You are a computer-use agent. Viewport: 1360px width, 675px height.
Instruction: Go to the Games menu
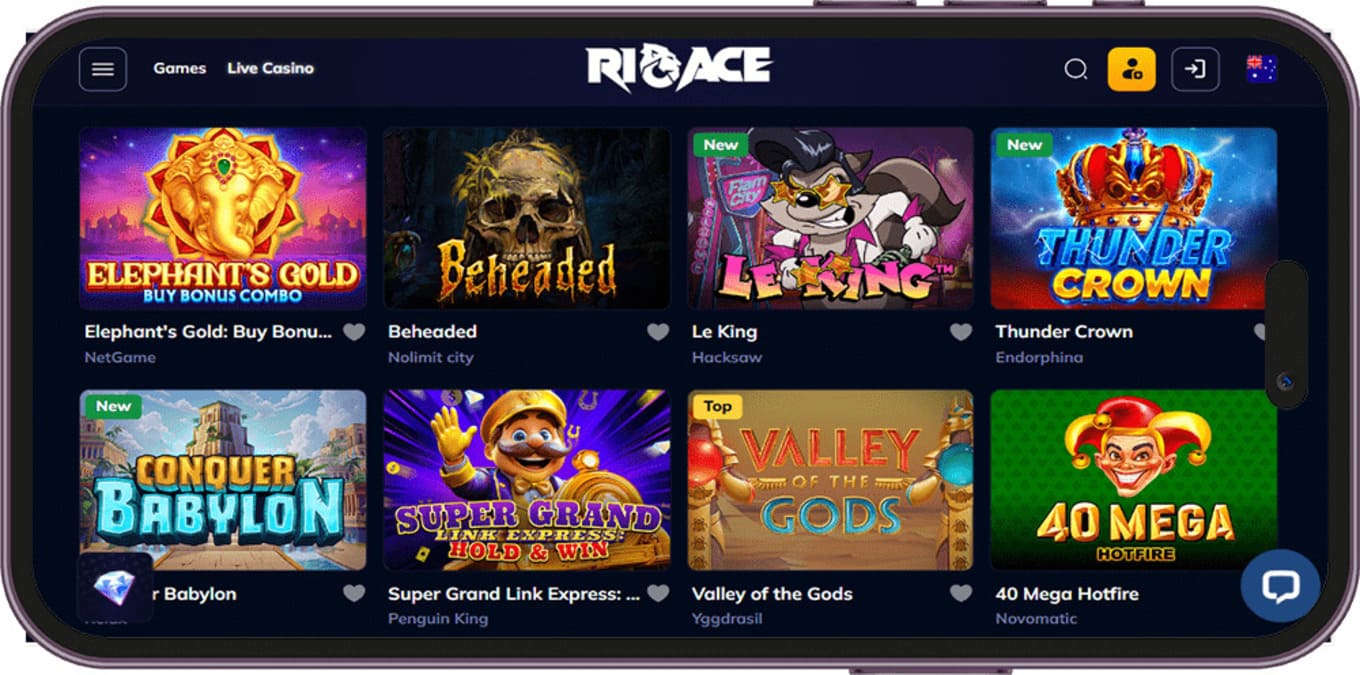[x=180, y=68]
